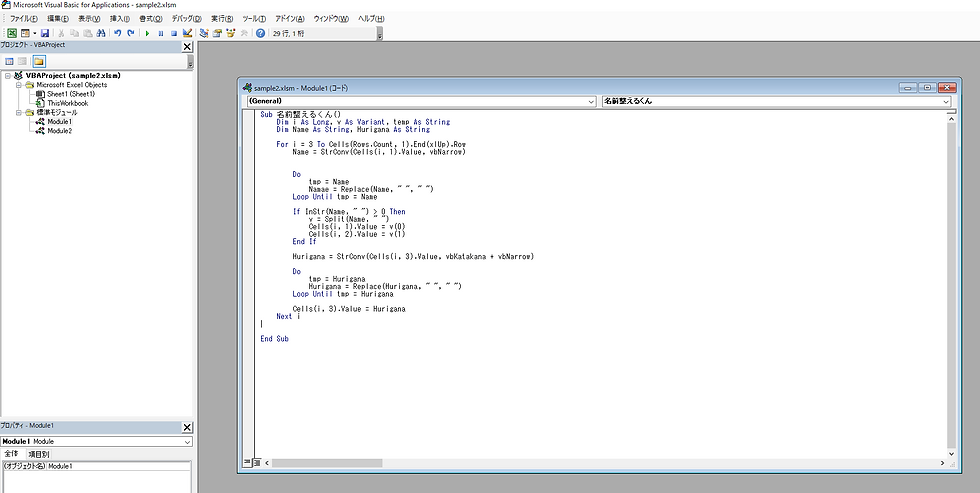Open the Object Browser icon
This screenshot has width=980, height=493.
[231, 33]
